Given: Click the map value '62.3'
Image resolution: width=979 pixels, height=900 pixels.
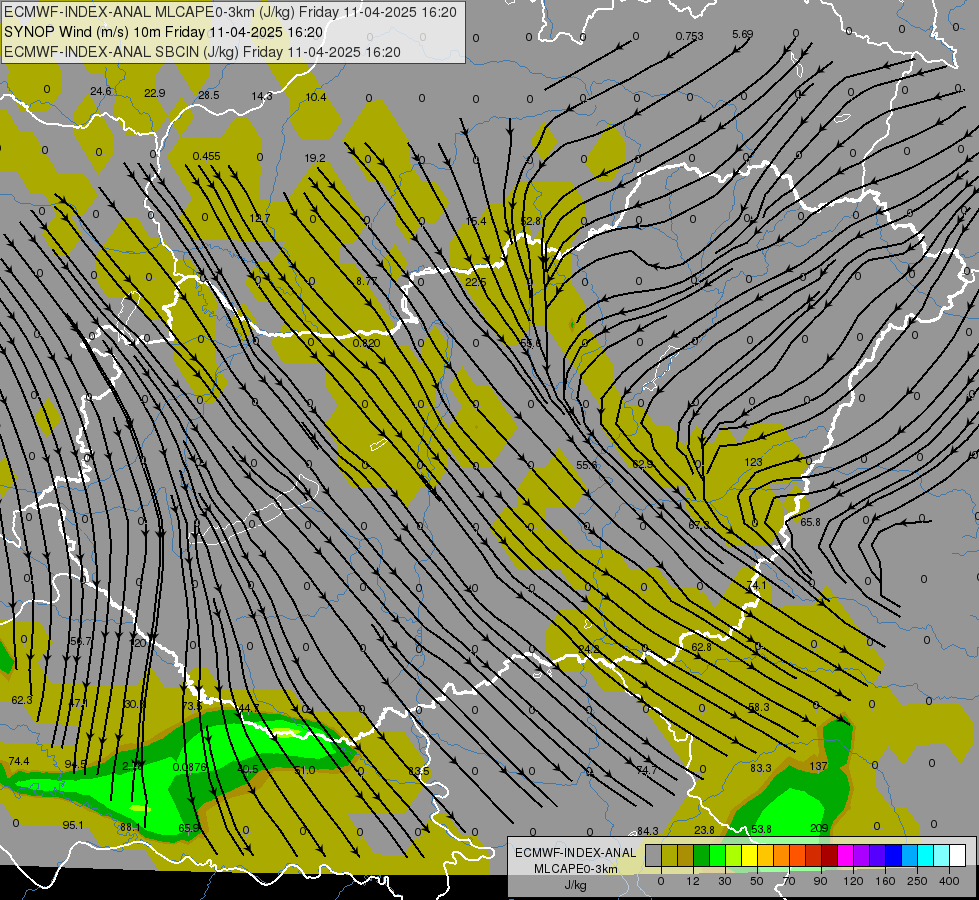Looking at the screenshot, I should [22, 701].
